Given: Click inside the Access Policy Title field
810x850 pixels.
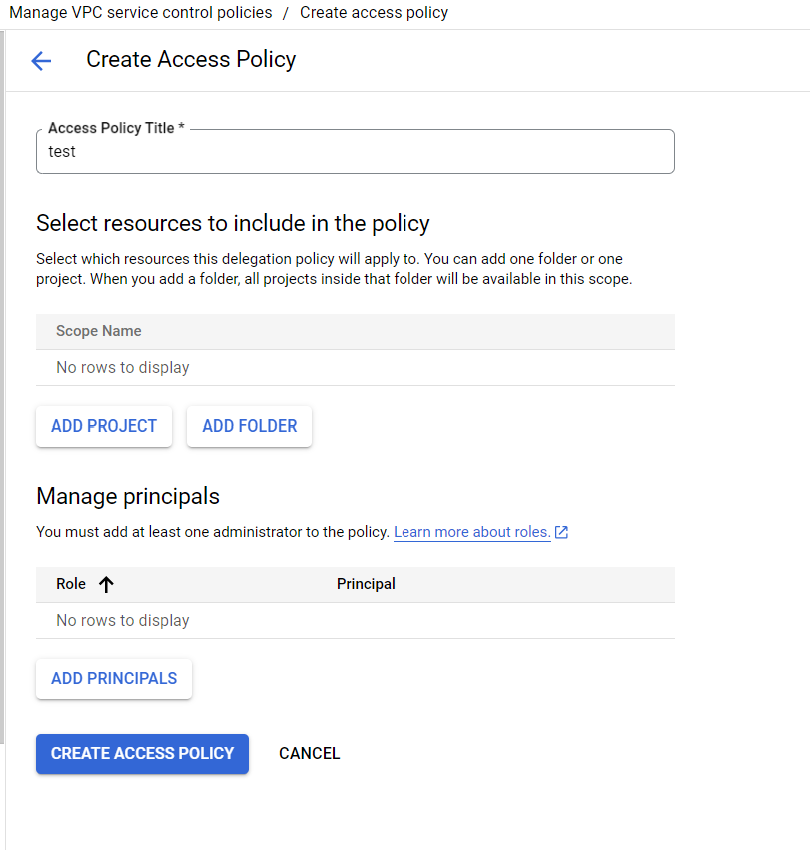Looking at the screenshot, I should coord(355,151).
